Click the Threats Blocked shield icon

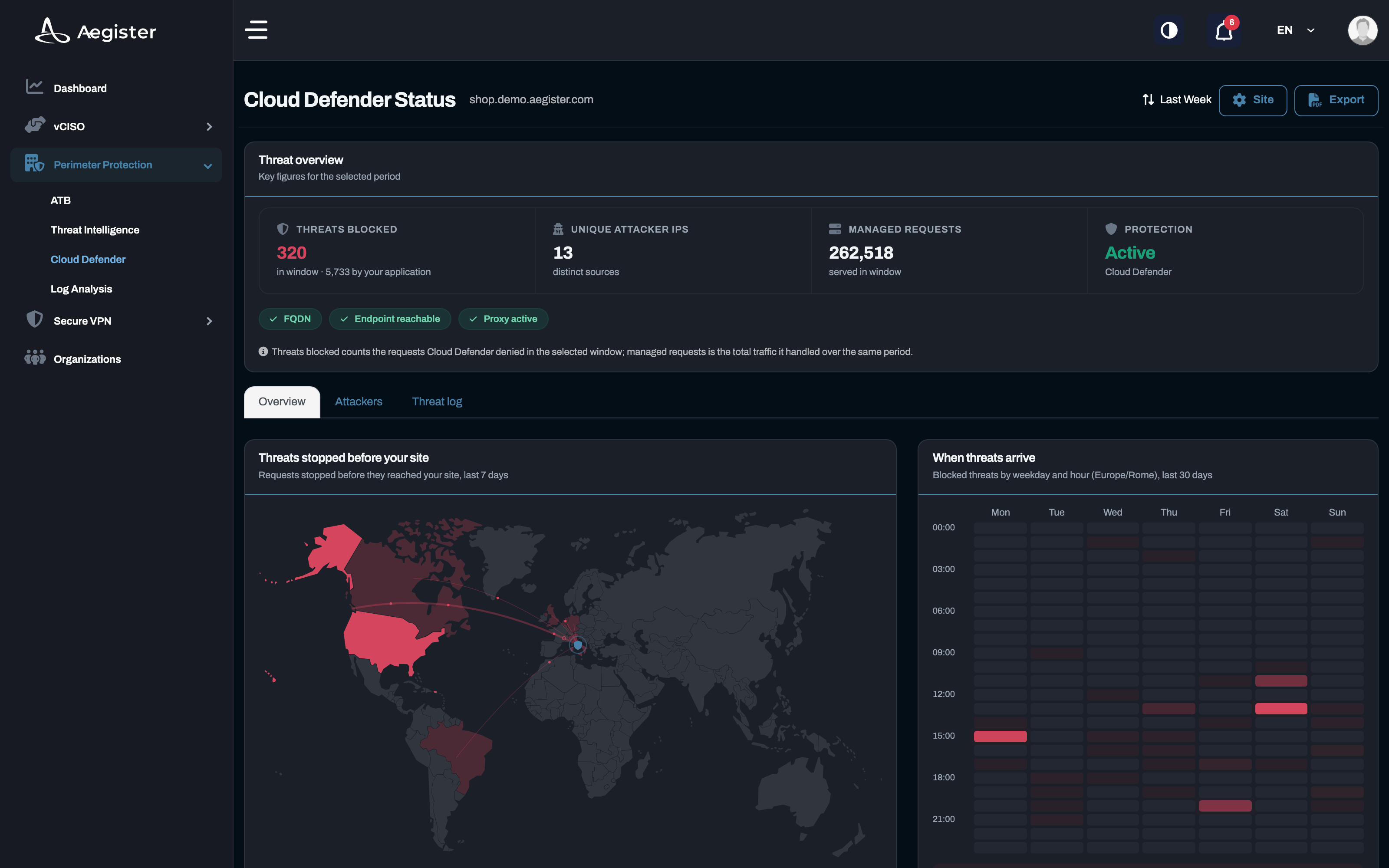pyautogui.click(x=283, y=229)
